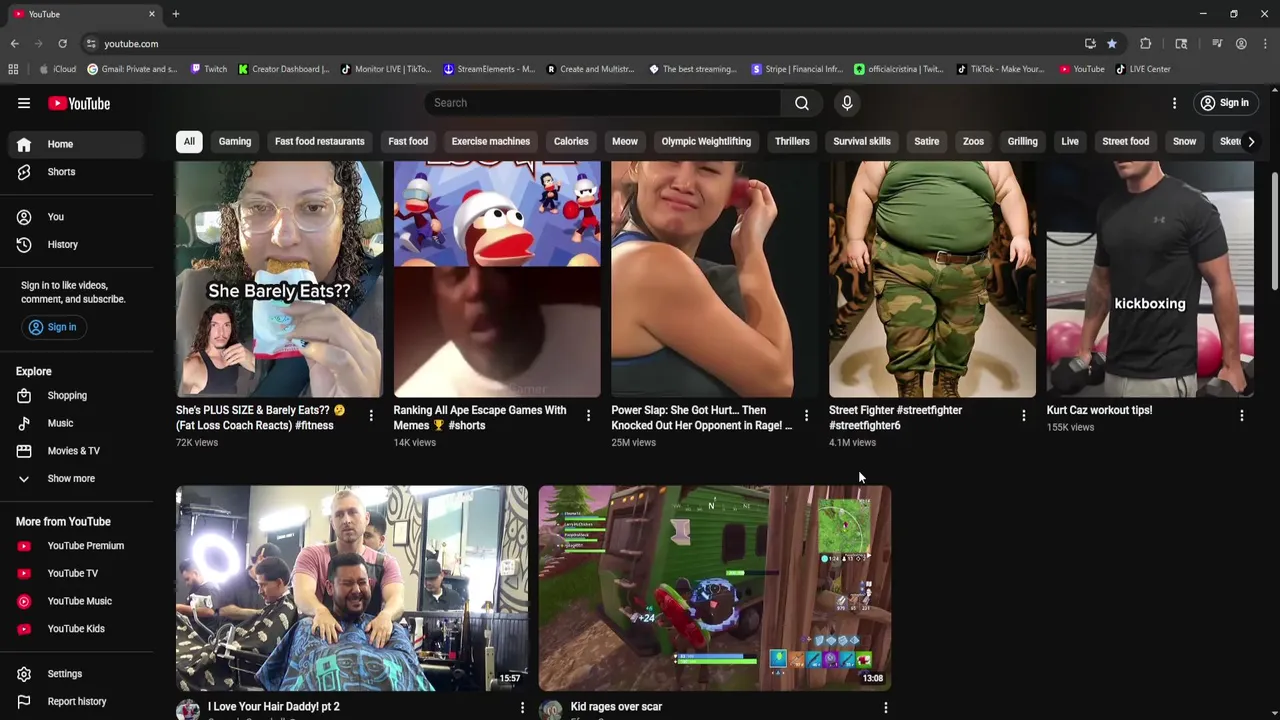The image size is (1280, 720).
Task: Open Shorts from the sidebar
Action: (x=77, y=172)
